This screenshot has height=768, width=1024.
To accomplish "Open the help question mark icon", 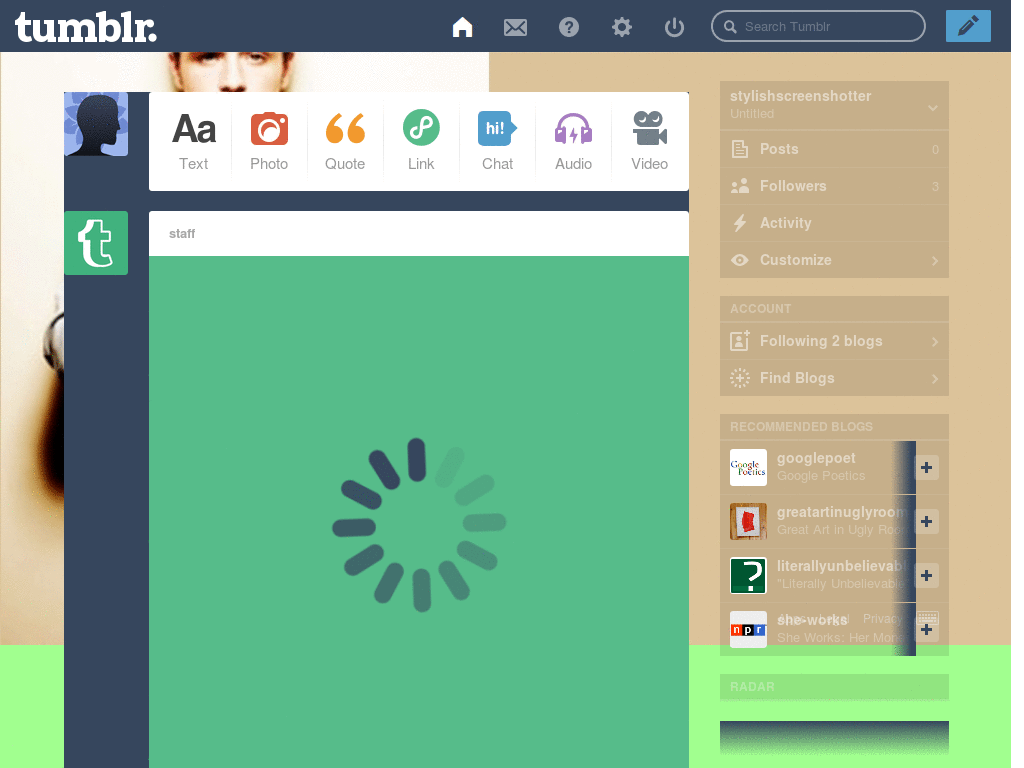I will (x=569, y=27).
